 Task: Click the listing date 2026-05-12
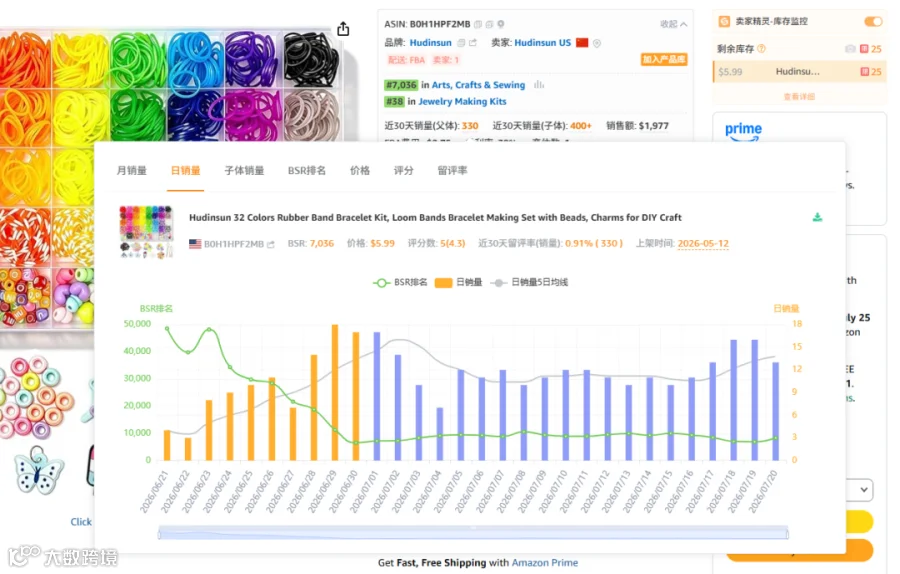click(x=703, y=243)
